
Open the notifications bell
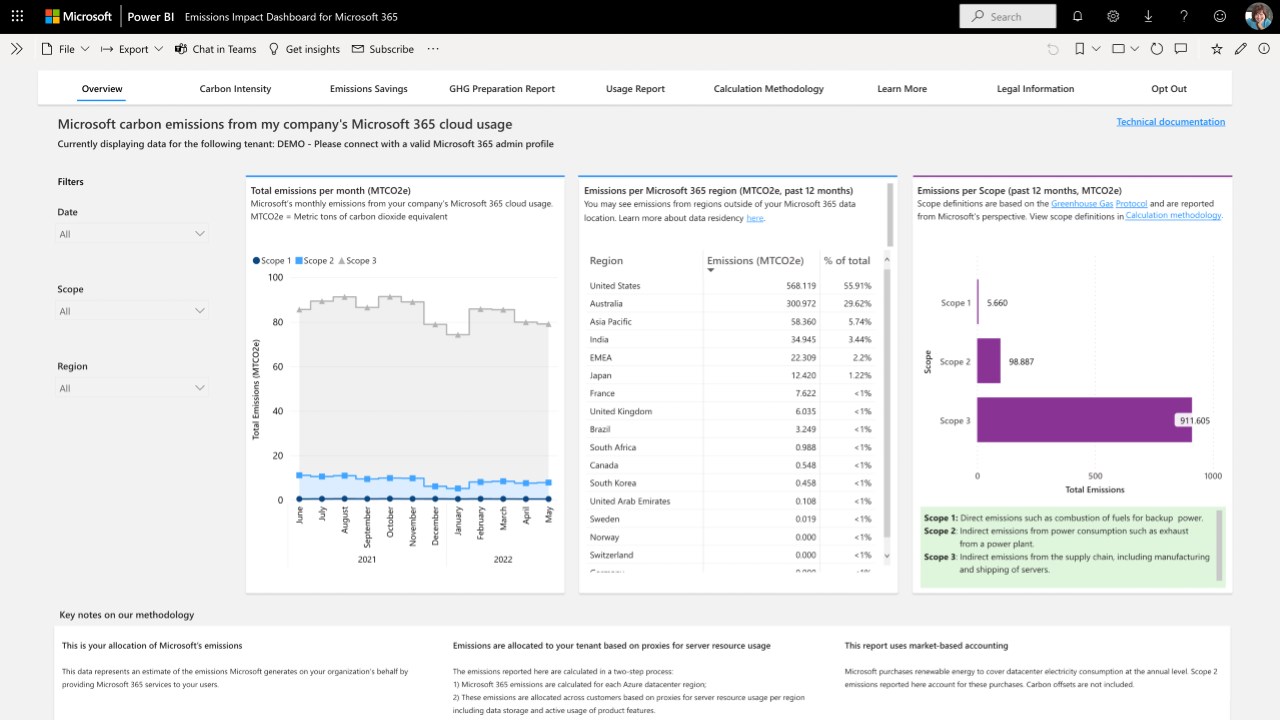point(1077,16)
